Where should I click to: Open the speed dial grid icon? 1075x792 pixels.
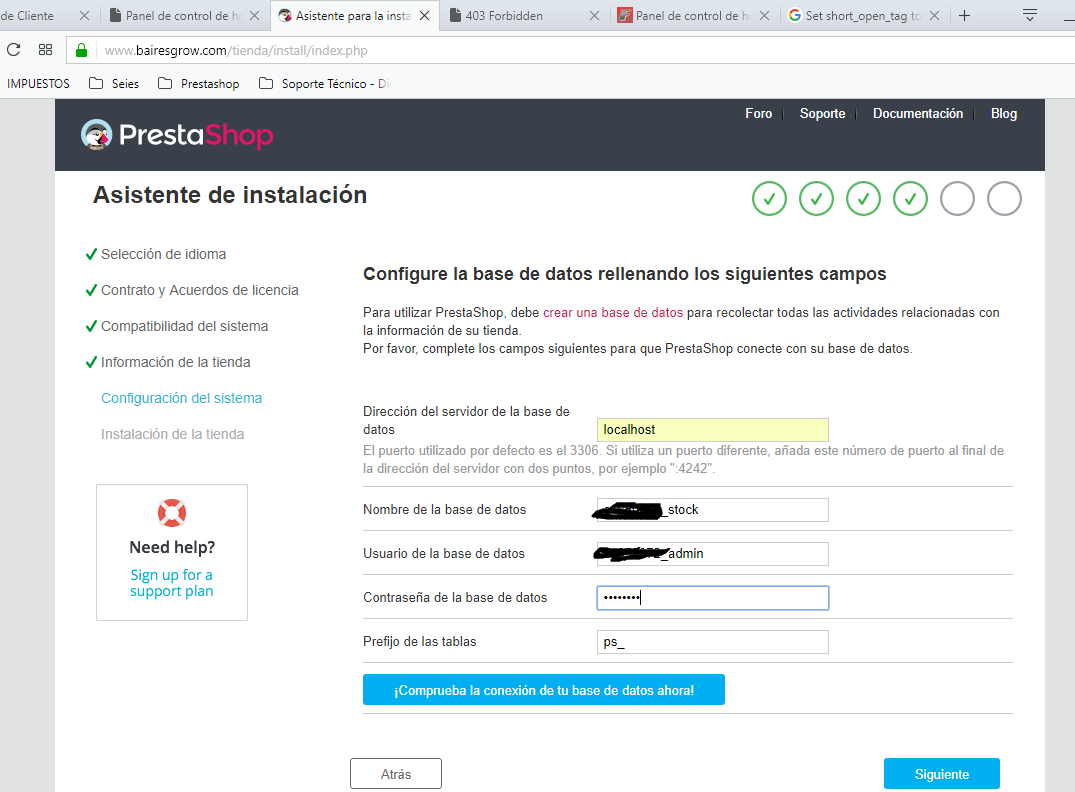click(x=45, y=49)
